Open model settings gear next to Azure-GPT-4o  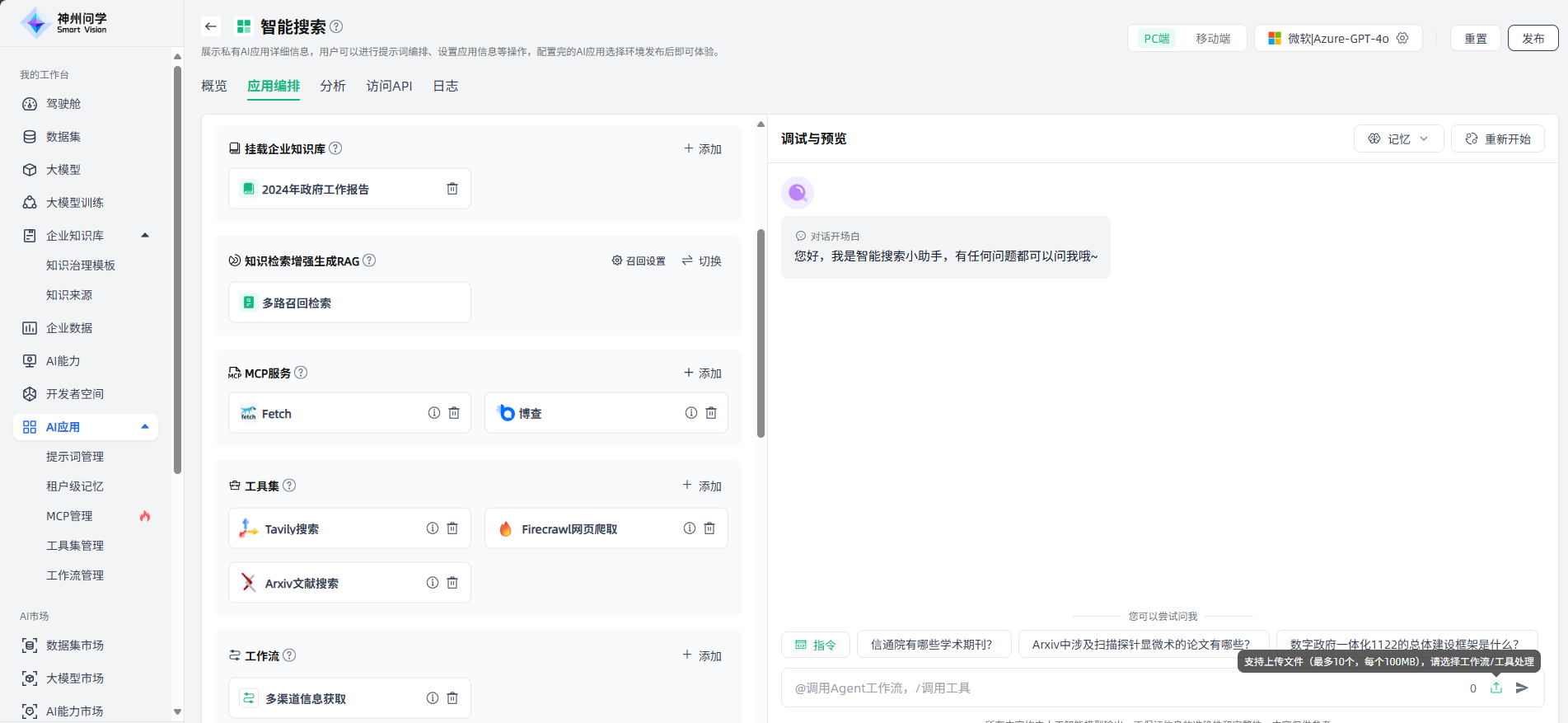(1402, 38)
